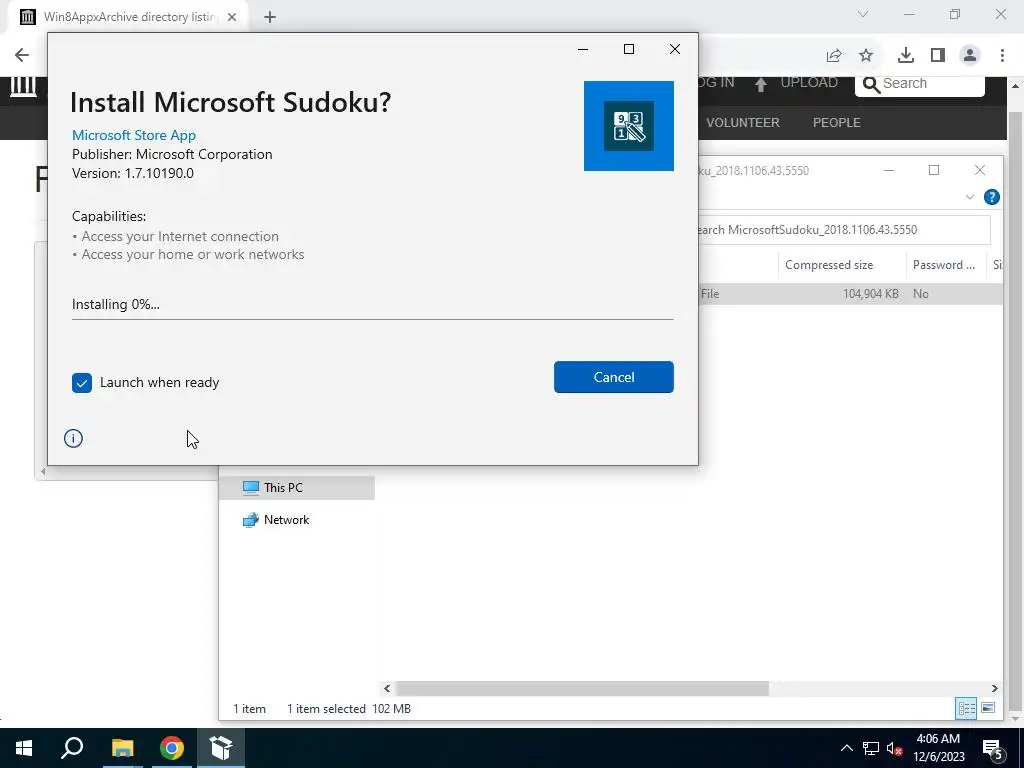The image size is (1024, 768).
Task: Click the info icon in the installer dialog
Action: click(x=73, y=438)
